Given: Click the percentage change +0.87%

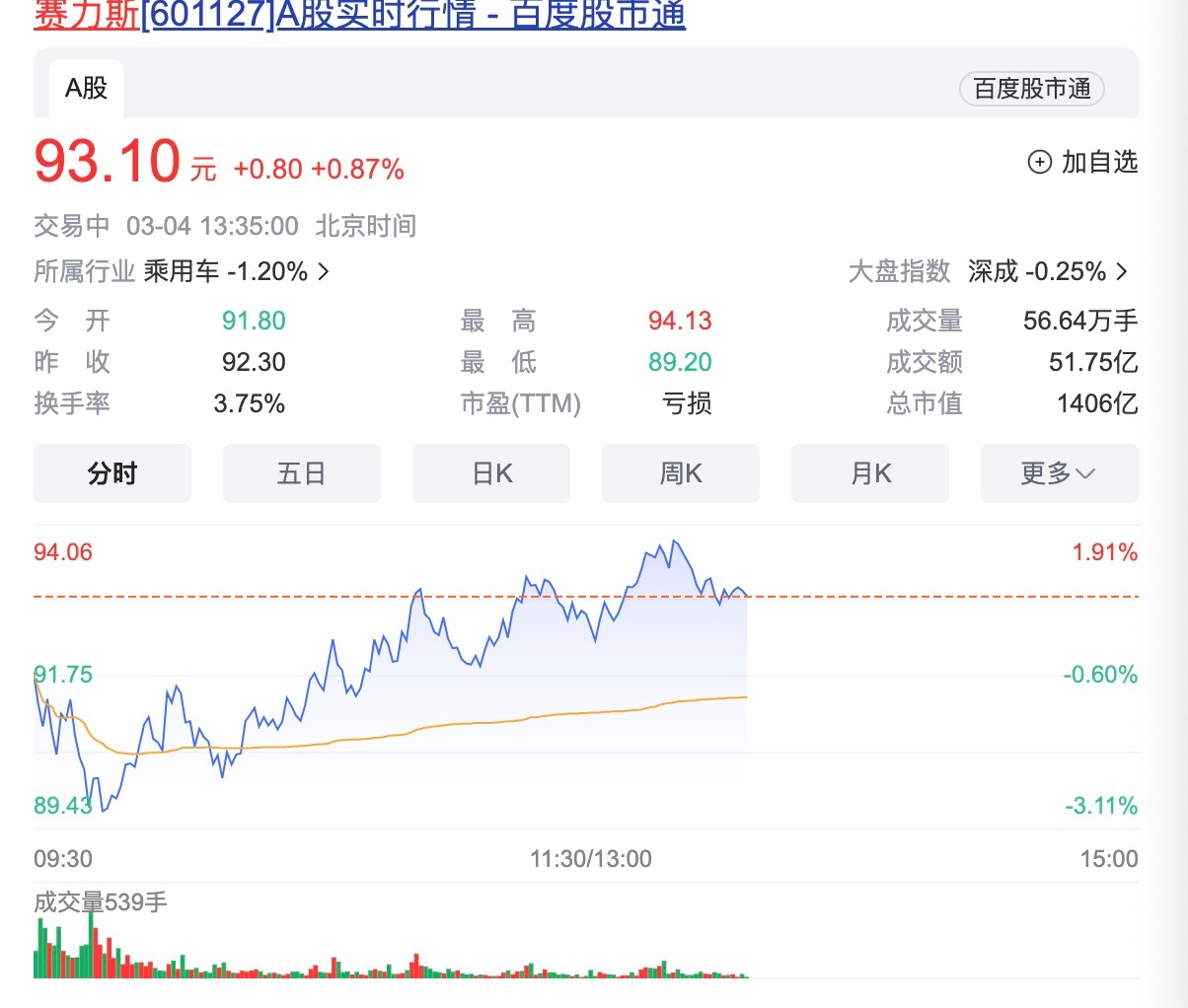Looking at the screenshot, I should click(x=357, y=170).
